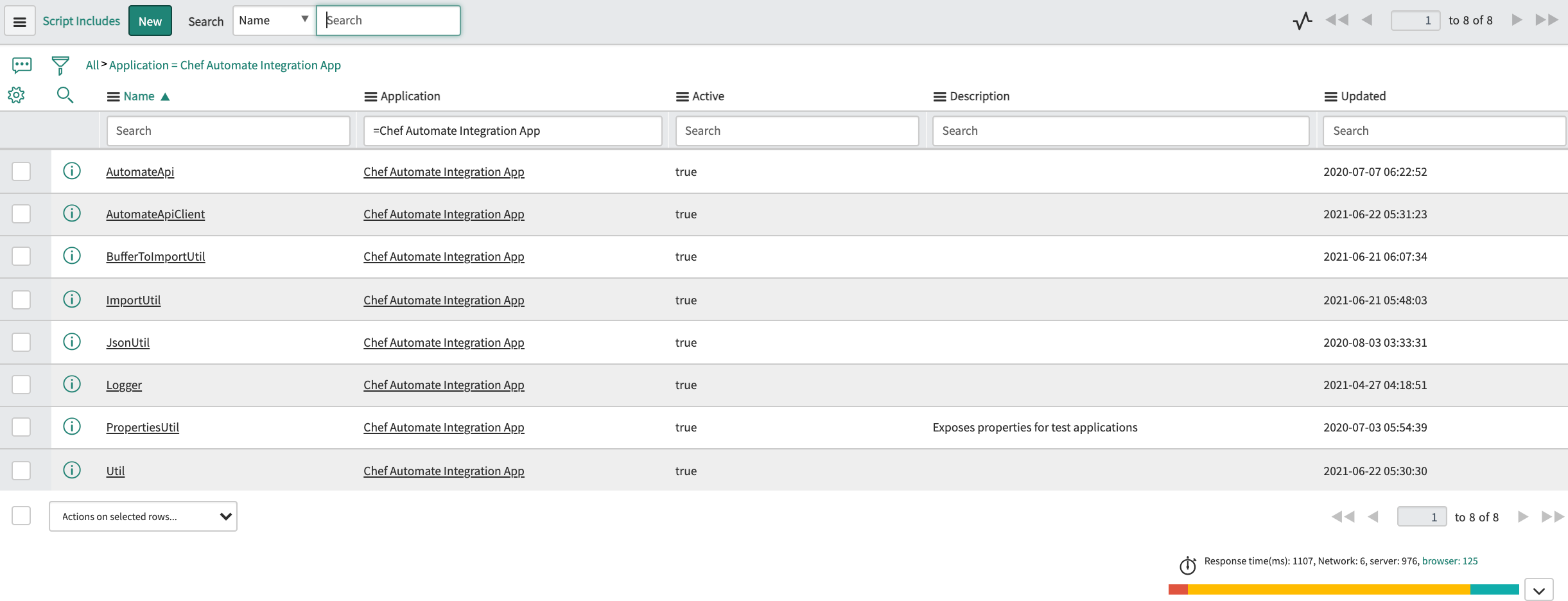Viewport: 1568px width, 601px height.
Task: Click the New button
Action: 150,21
